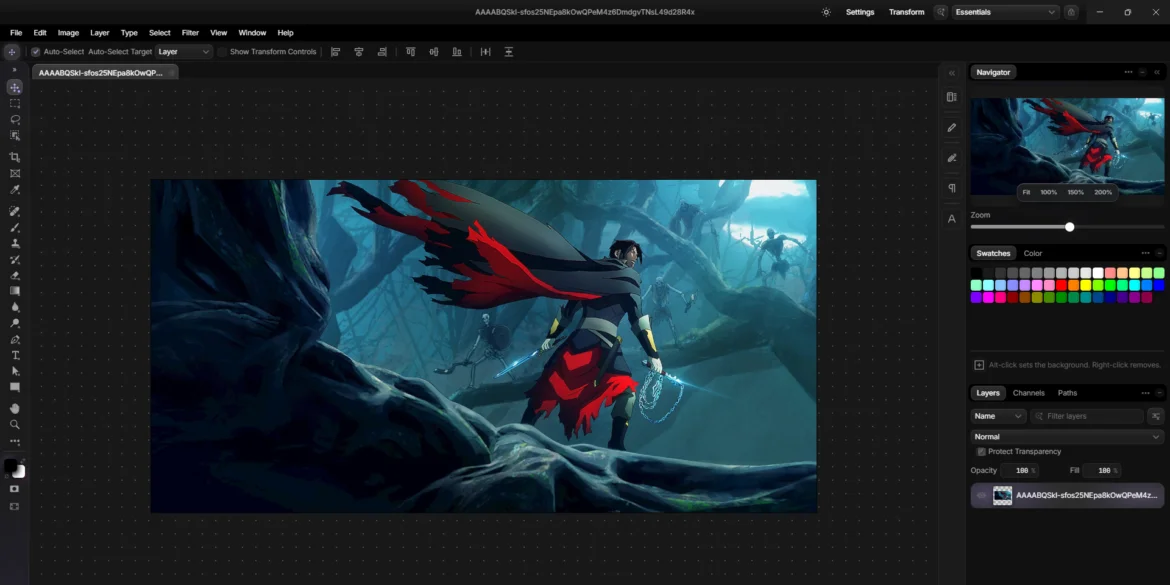Select the Crop tool
Image resolution: width=1170 pixels, height=585 pixels.
pos(14,157)
